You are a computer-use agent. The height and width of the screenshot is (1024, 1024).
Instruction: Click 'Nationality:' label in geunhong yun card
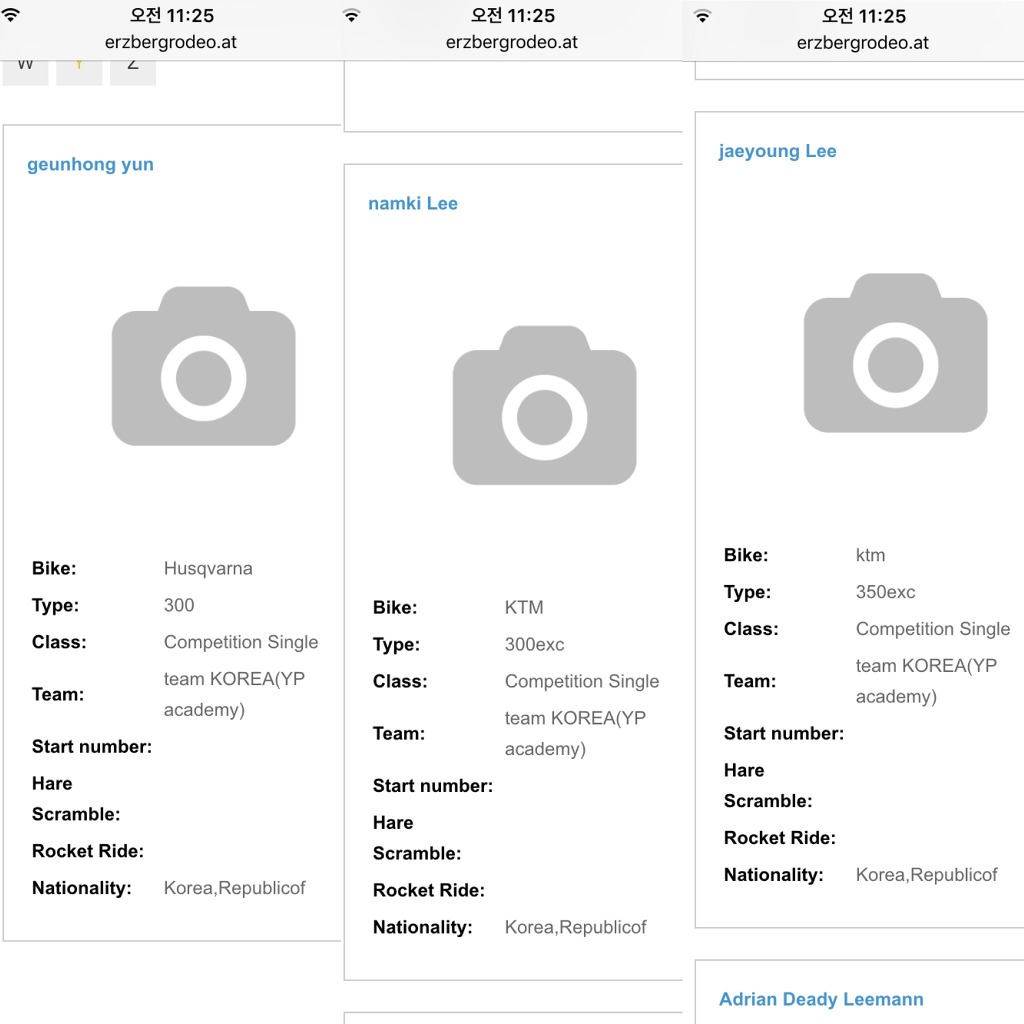(81, 888)
